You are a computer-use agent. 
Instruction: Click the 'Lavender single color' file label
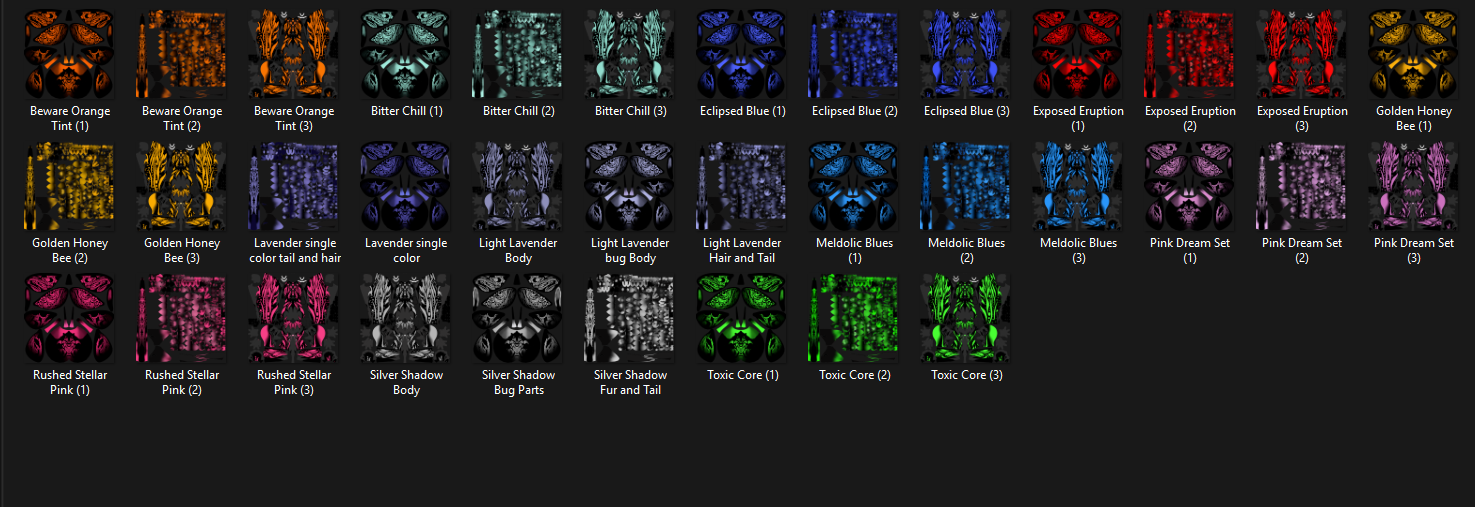tap(406, 250)
